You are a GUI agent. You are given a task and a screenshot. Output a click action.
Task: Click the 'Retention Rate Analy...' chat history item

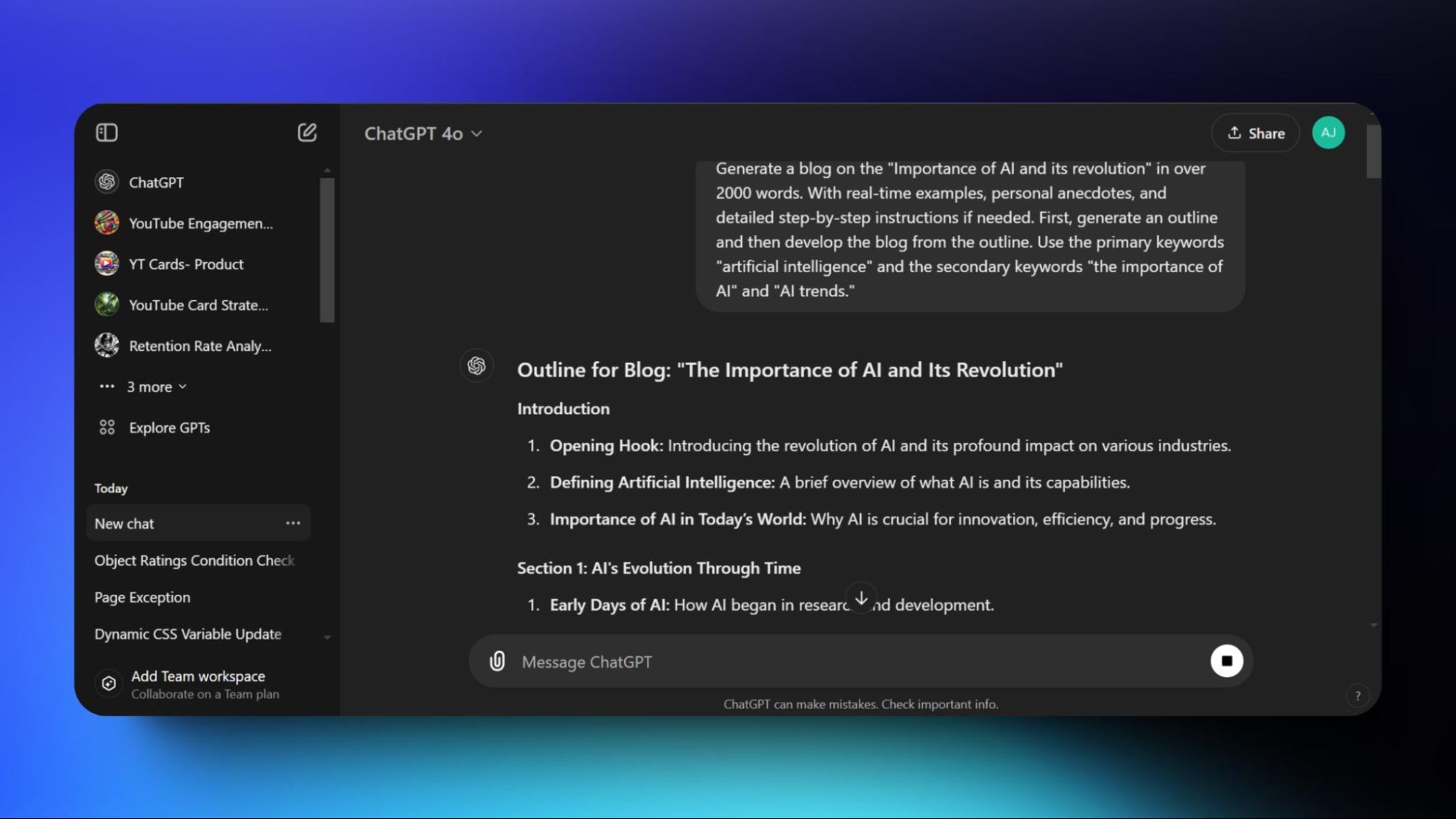pos(200,345)
